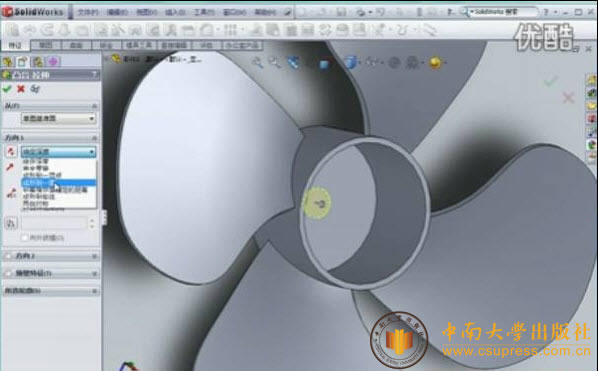Toggle detailed preview glasses icon
Viewport: 598px width, 371px height.
(x=35, y=89)
